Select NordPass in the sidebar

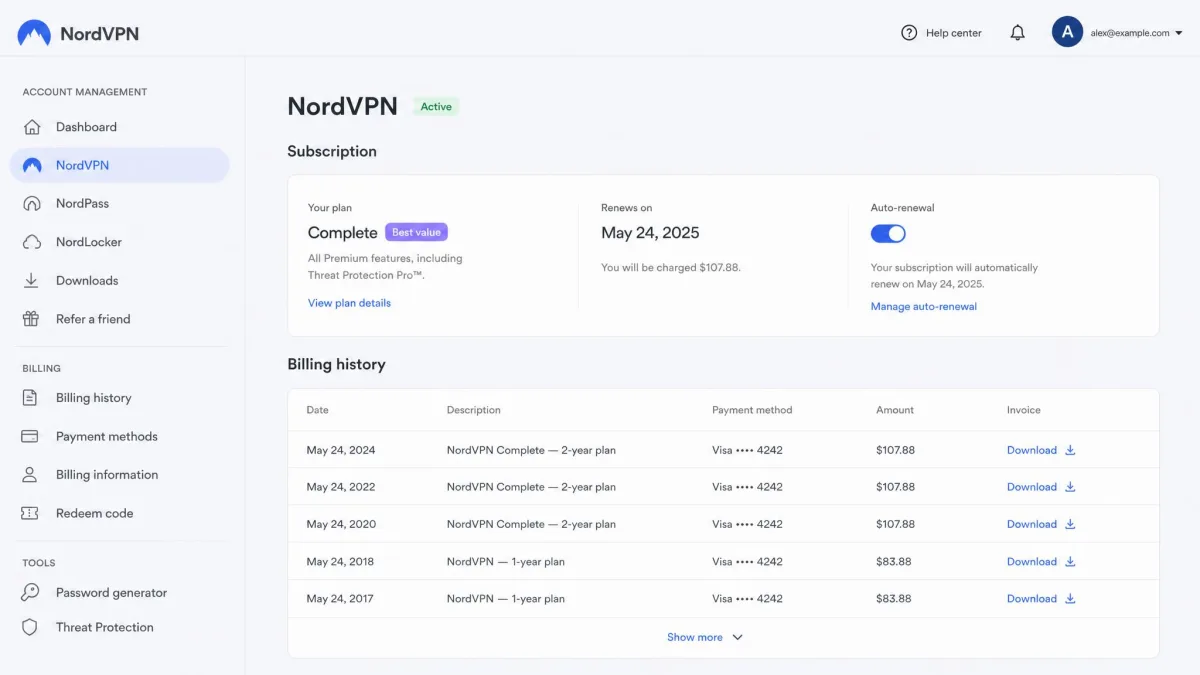point(120,203)
